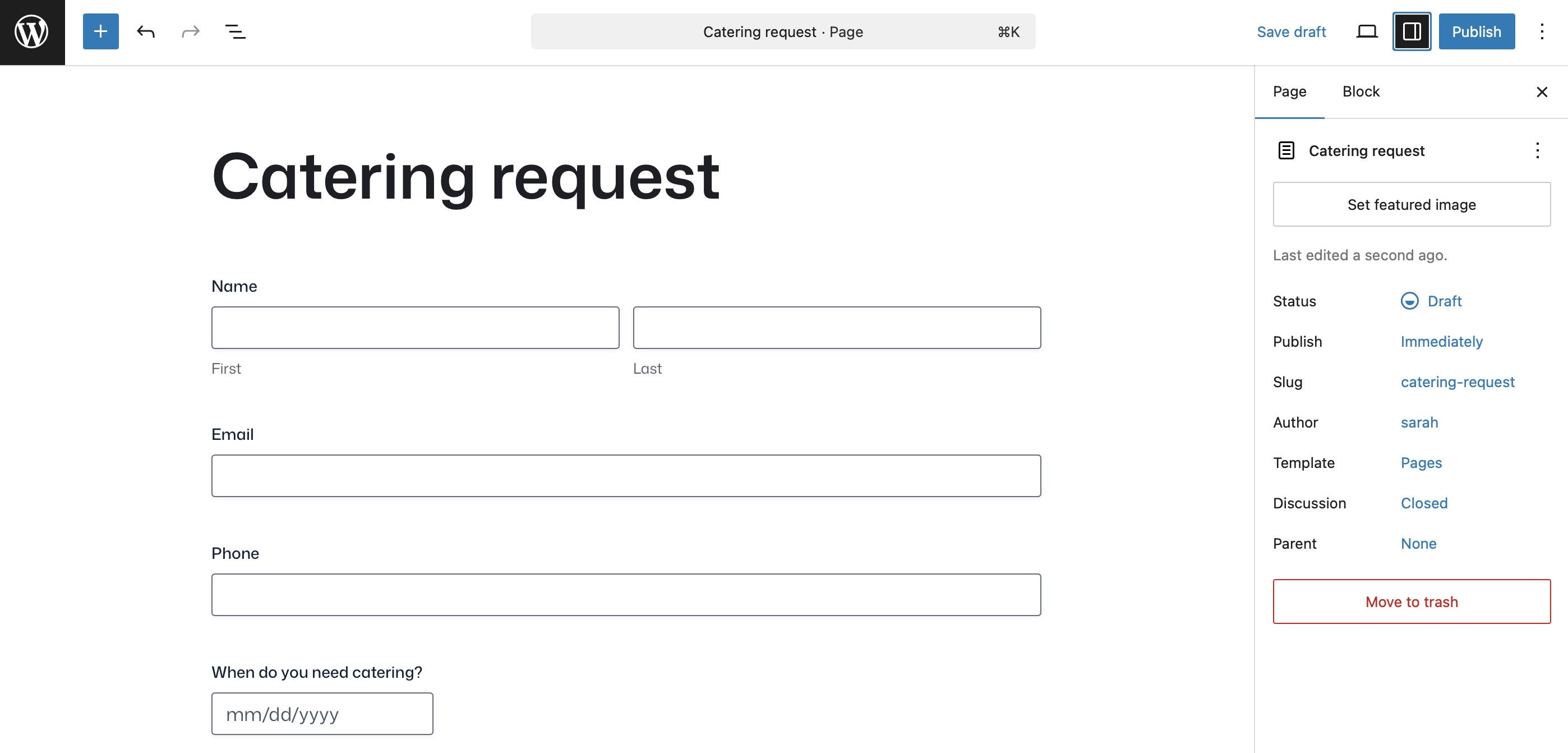The image size is (1568, 753).
Task: Change publish time from Immediately
Action: (1442, 341)
